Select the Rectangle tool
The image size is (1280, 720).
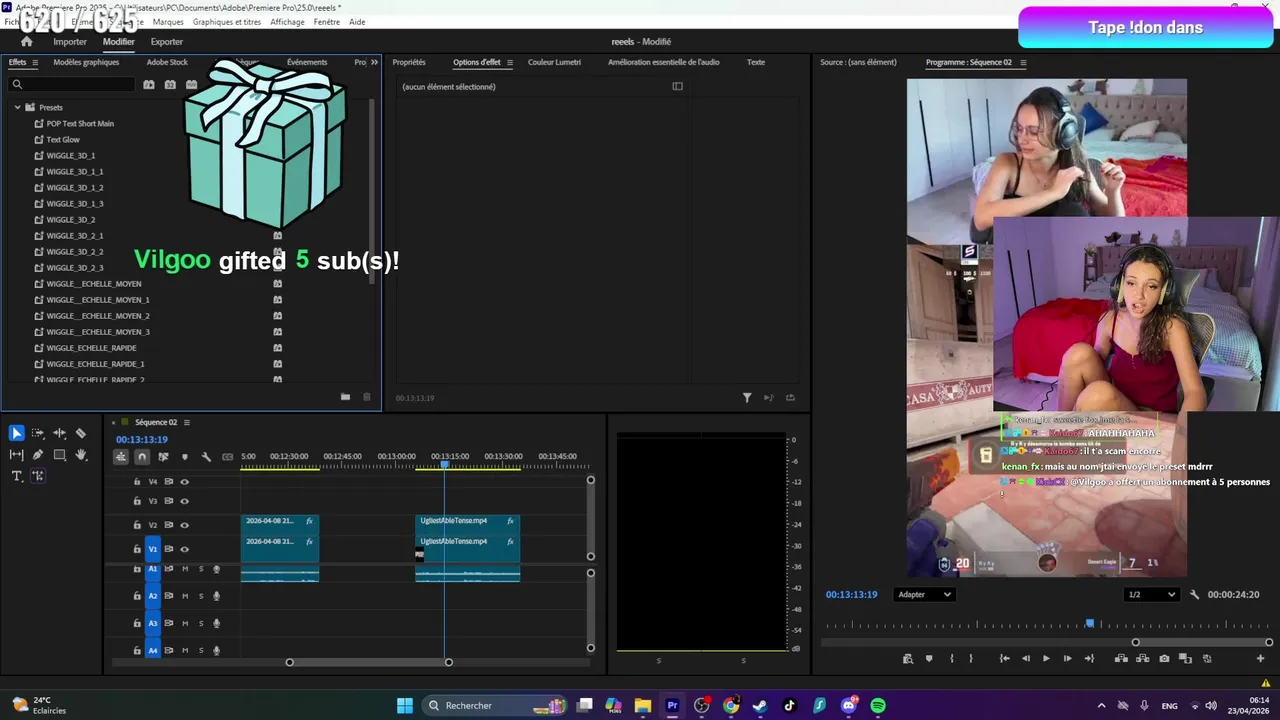59,455
